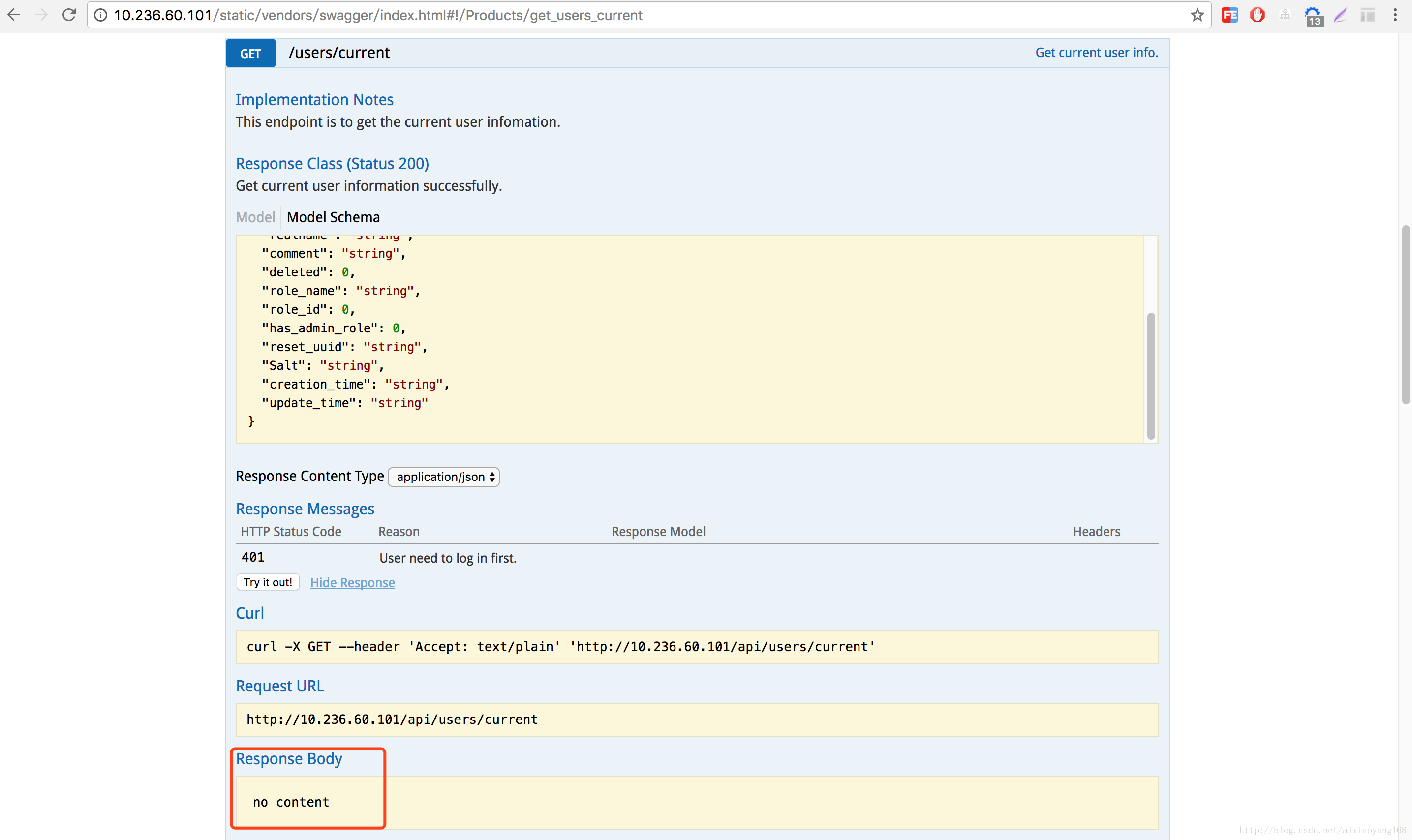This screenshot has width=1412, height=840.
Task: Click the schema box inner scrollbar thumb
Action: pos(1151,376)
